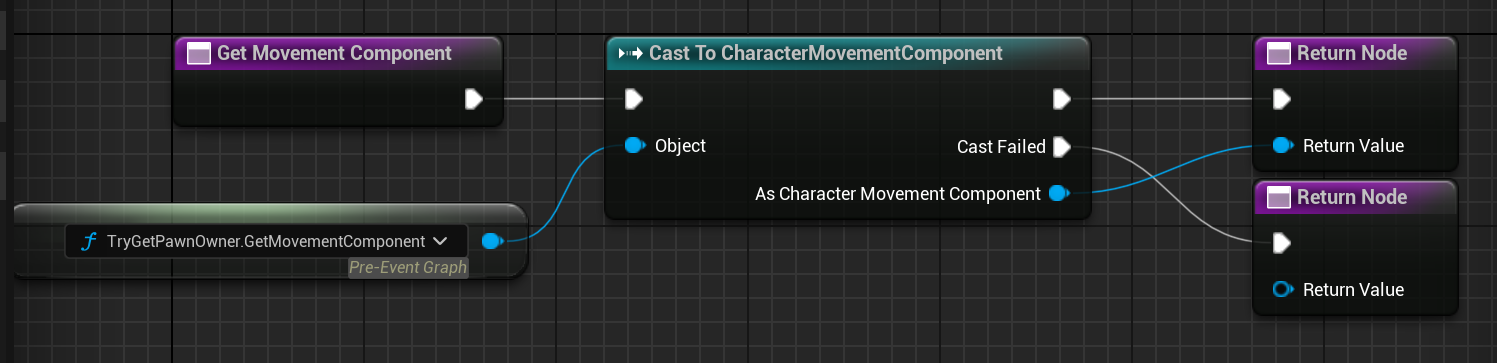
Task: Click Cast node exec input pin
Action: [x=634, y=99]
